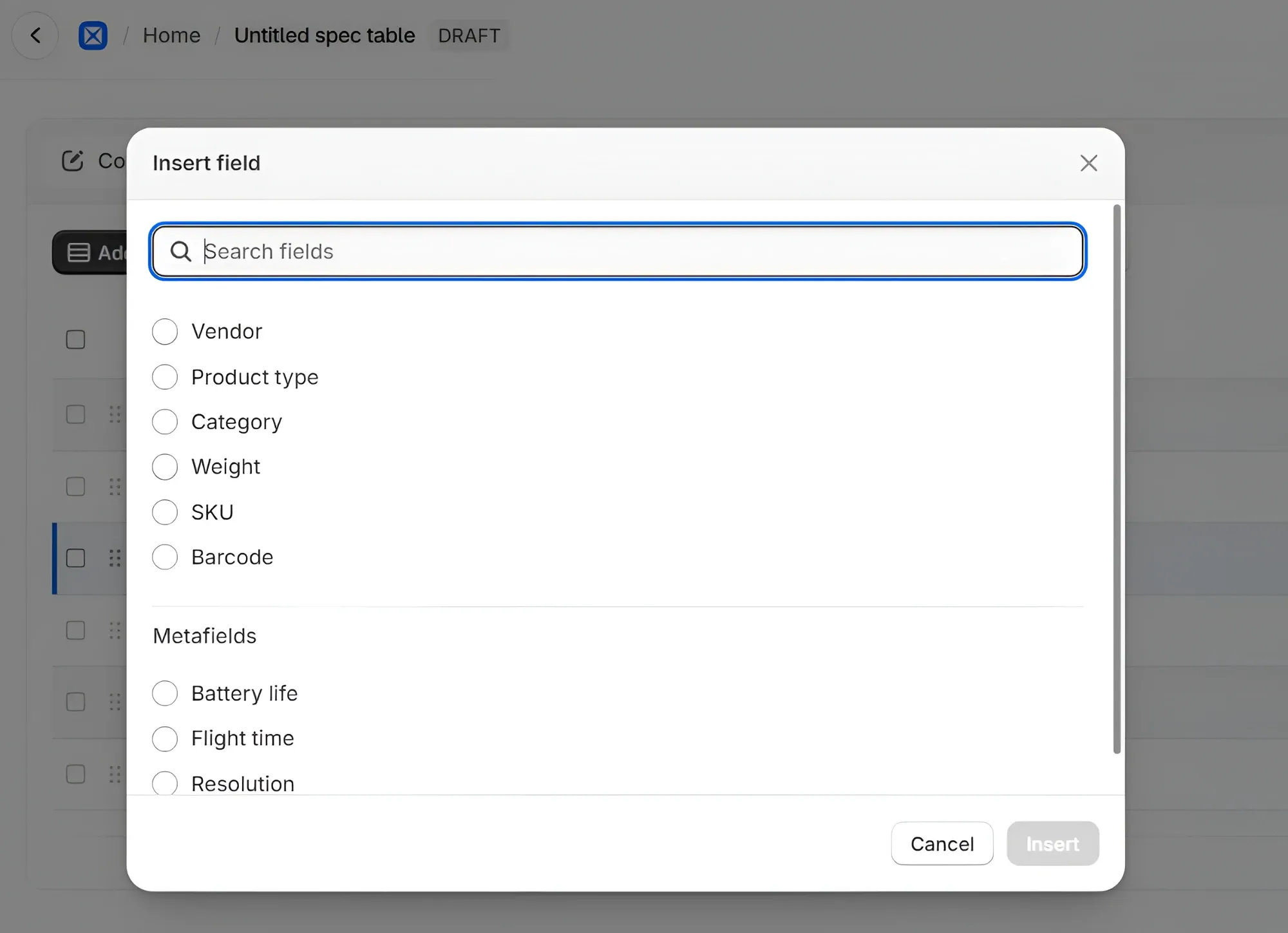
Task: Choose the Resolution metafield option
Action: point(165,783)
